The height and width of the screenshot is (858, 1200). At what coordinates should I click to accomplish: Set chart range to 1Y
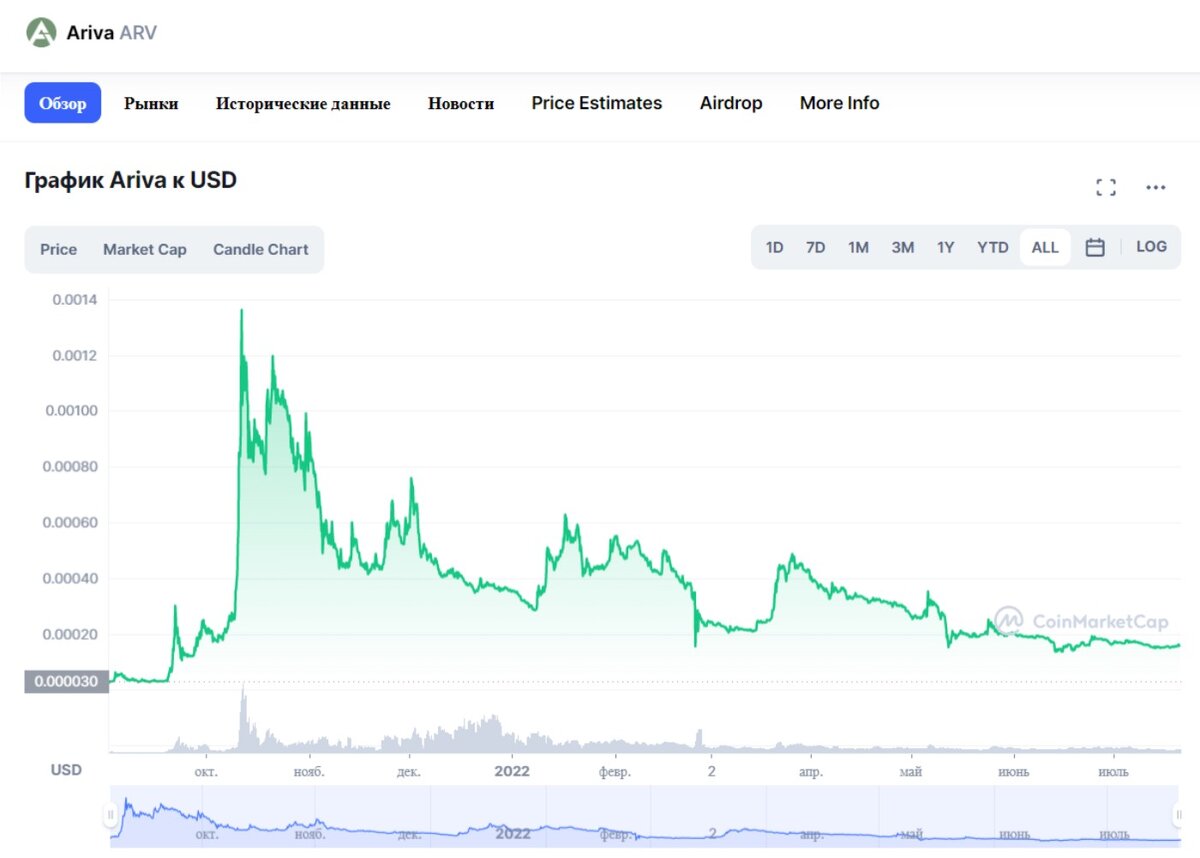click(x=946, y=247)
